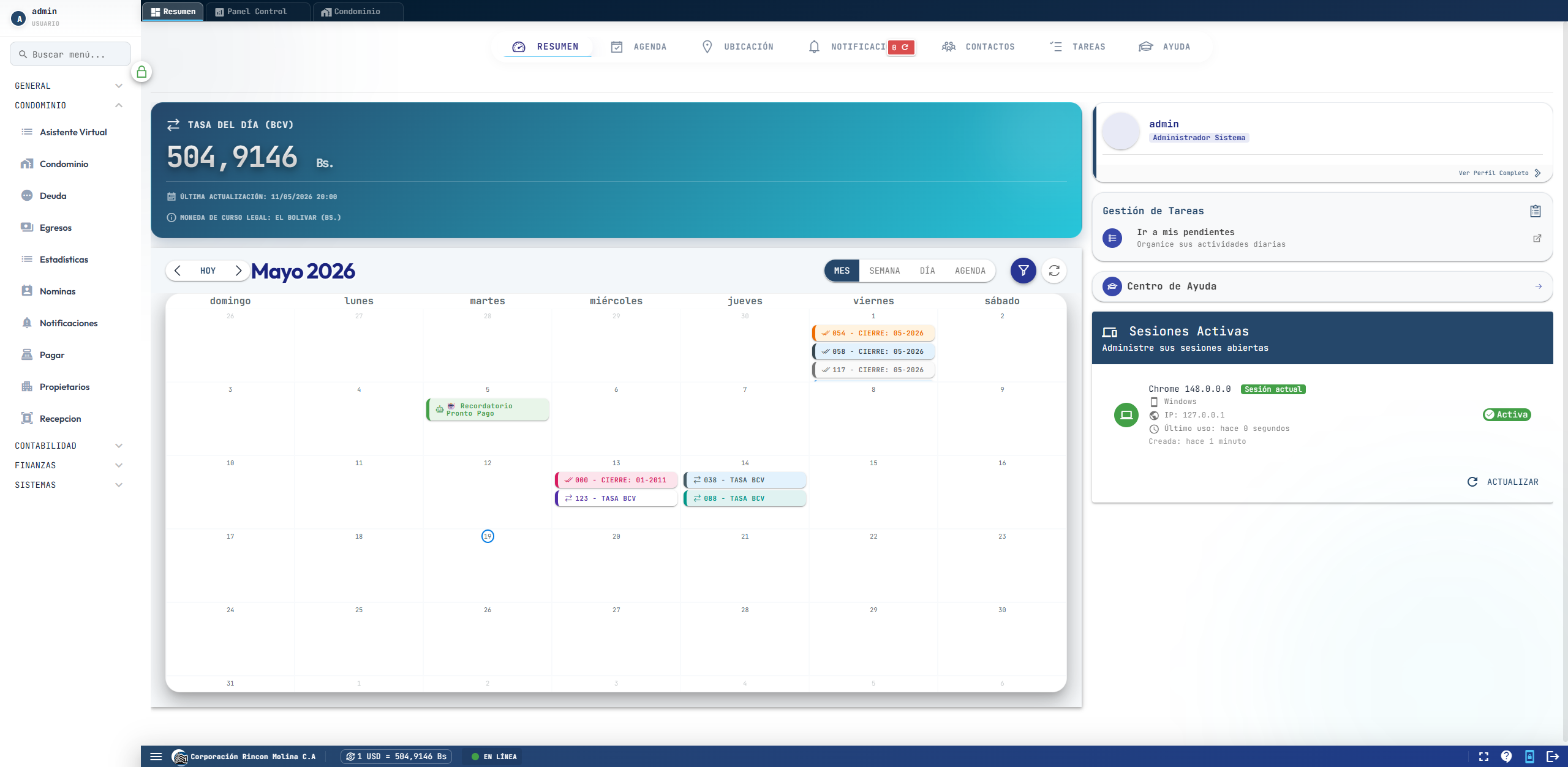Click the HOY button
Image resolution: width=1568 pixels, height=767 pixels.
click(x=208, y=271)
